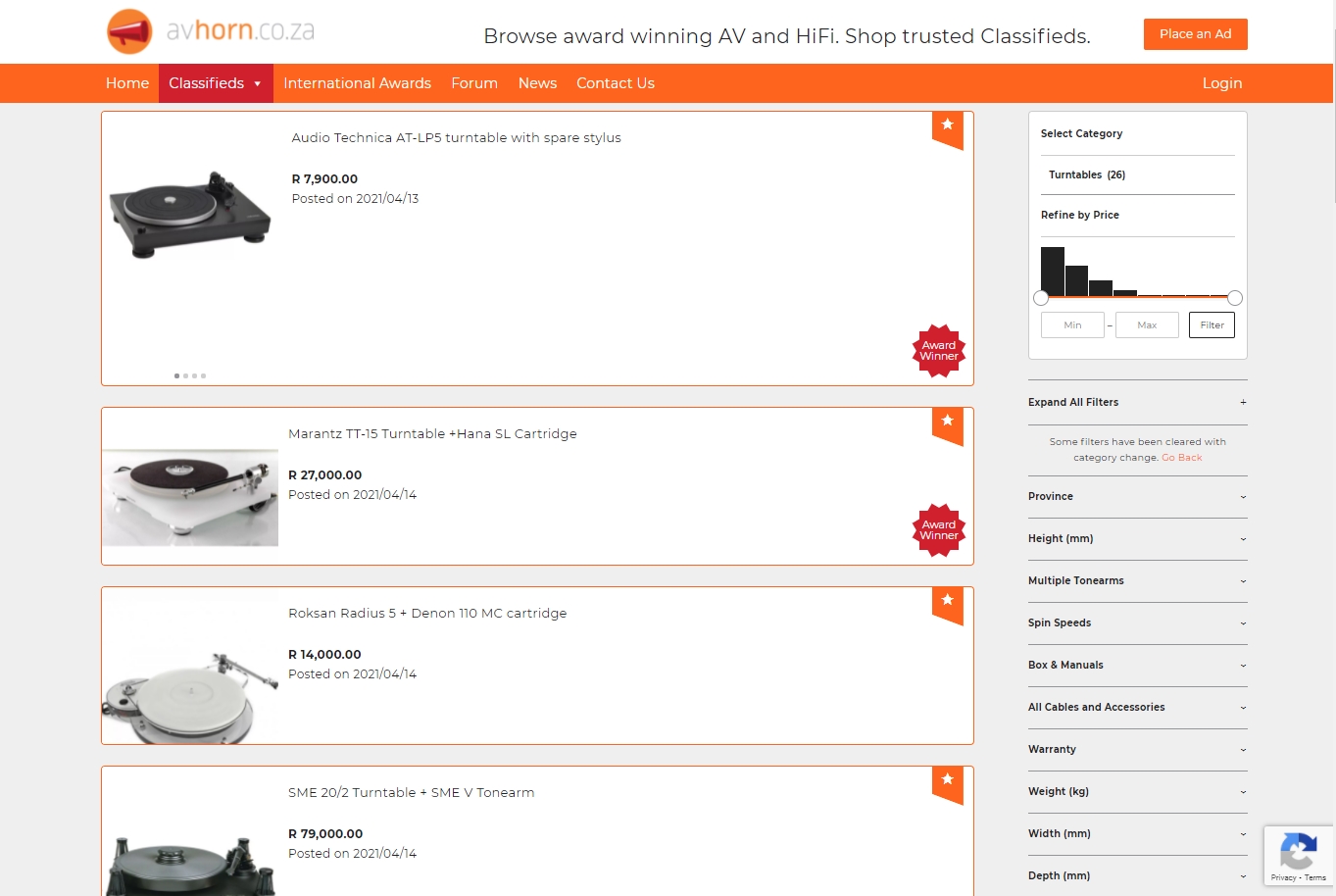Expand All Cables and Accessories filter
This screenshot has height=896, width=1336.
pos(1137,707)
